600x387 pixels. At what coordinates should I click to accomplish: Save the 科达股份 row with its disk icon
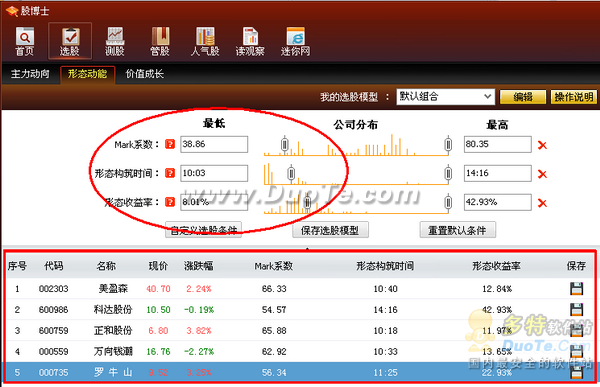coord(576,309)
